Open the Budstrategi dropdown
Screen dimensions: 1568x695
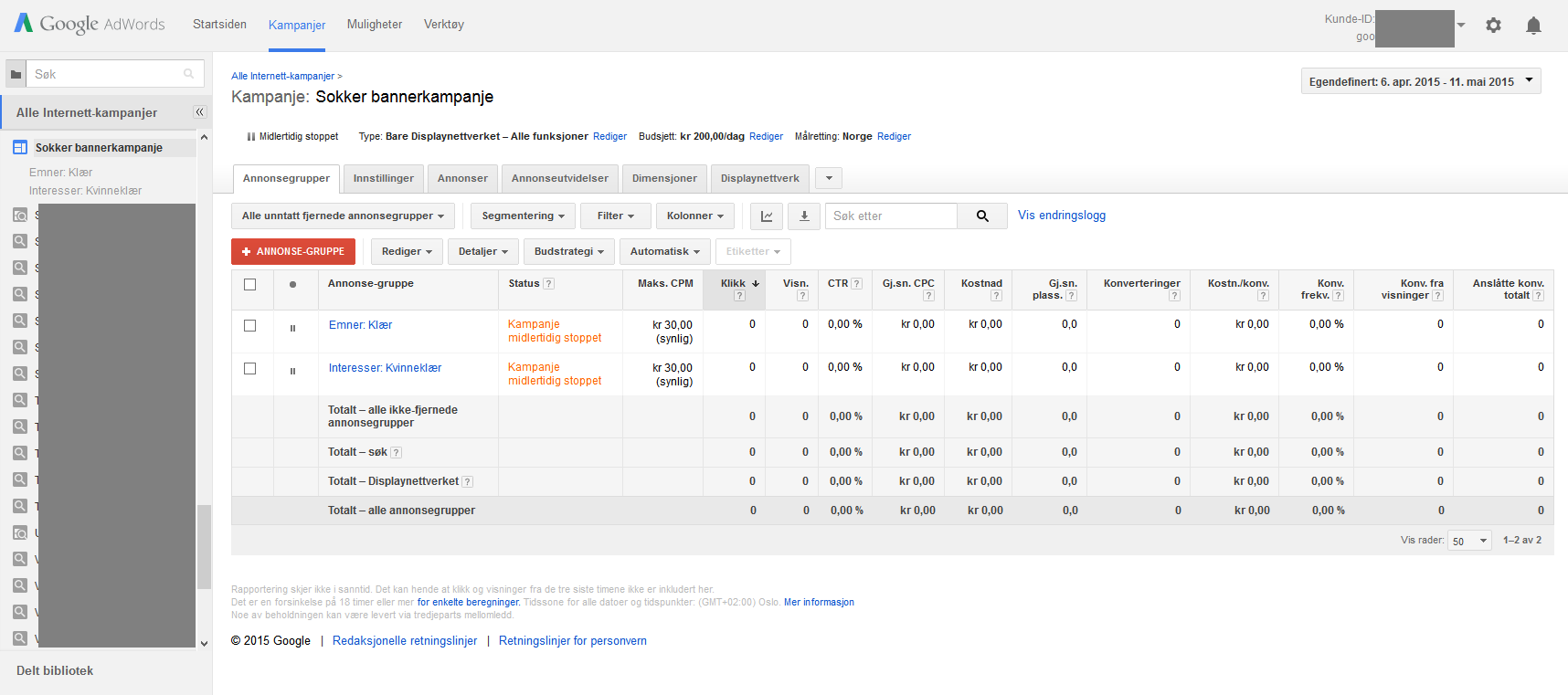coord(569,251)
